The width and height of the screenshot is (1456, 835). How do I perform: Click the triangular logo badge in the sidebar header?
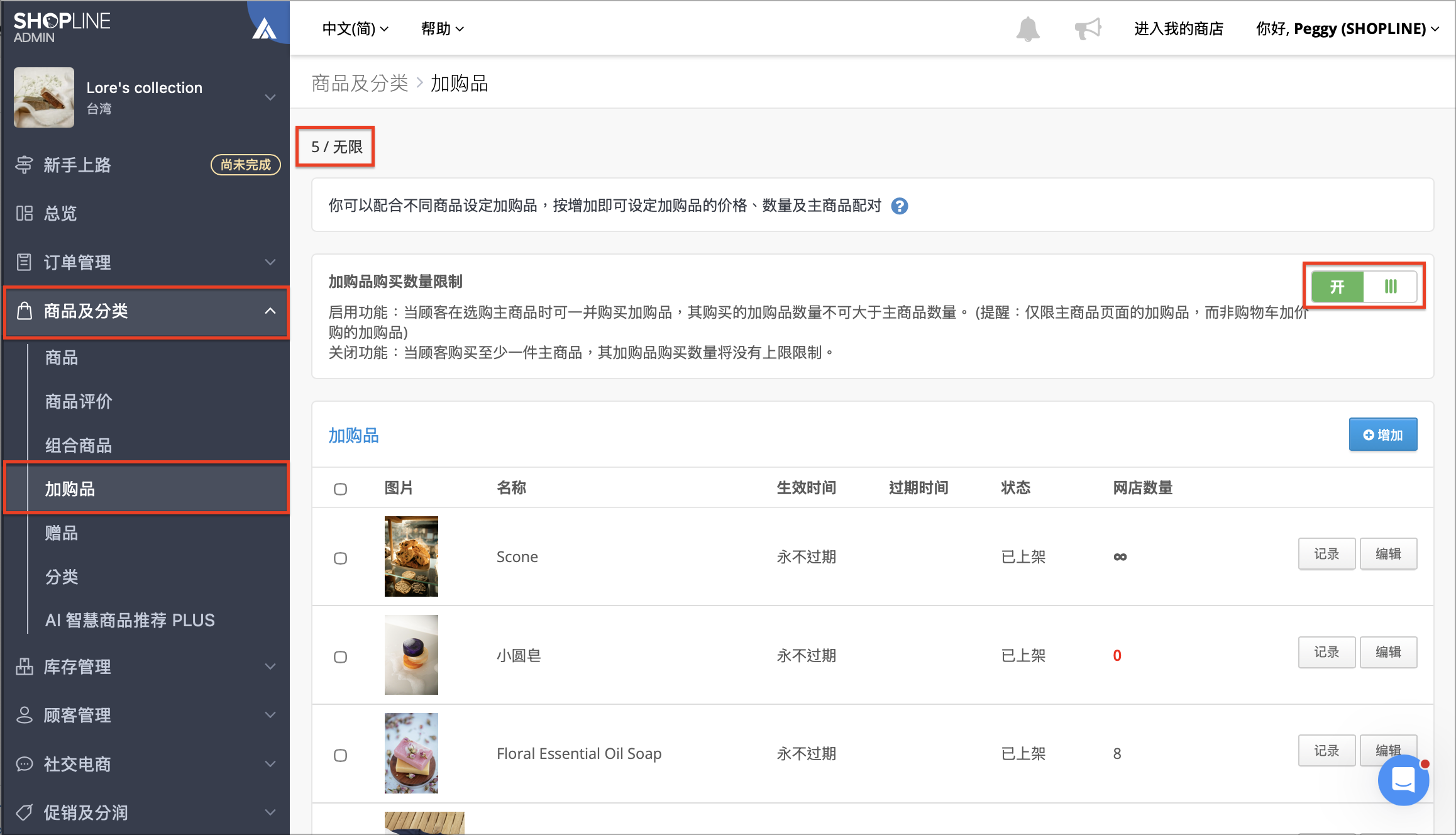click(x=265, y=28)
